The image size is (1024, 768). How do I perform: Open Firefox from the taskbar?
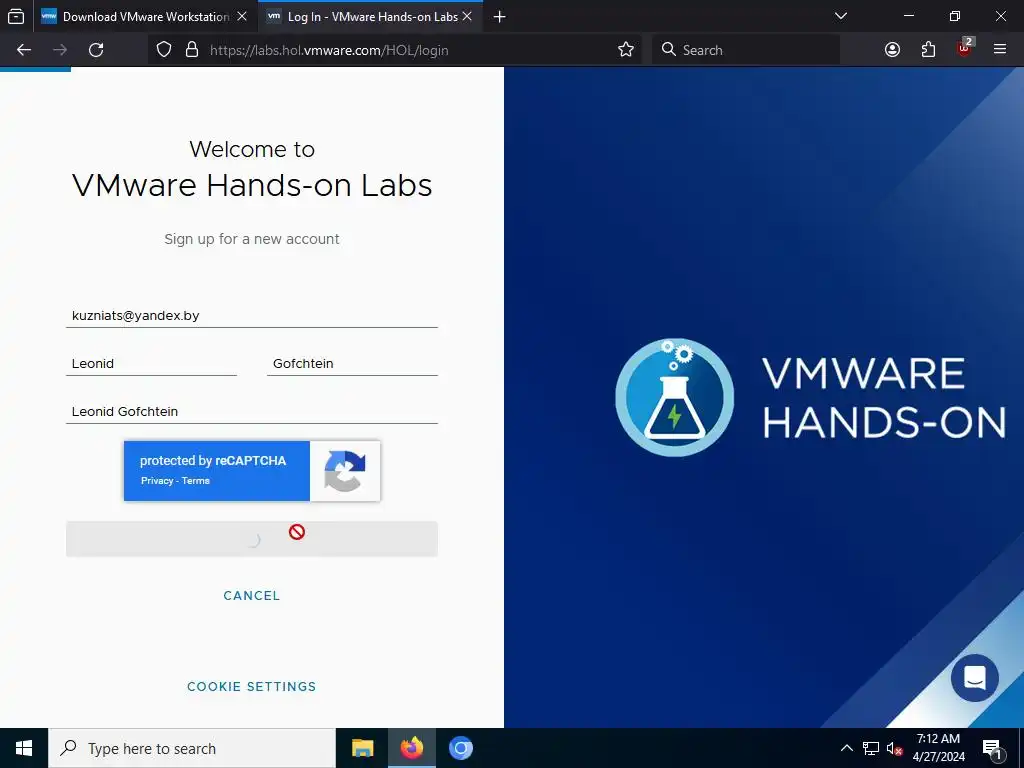[411, 748]
